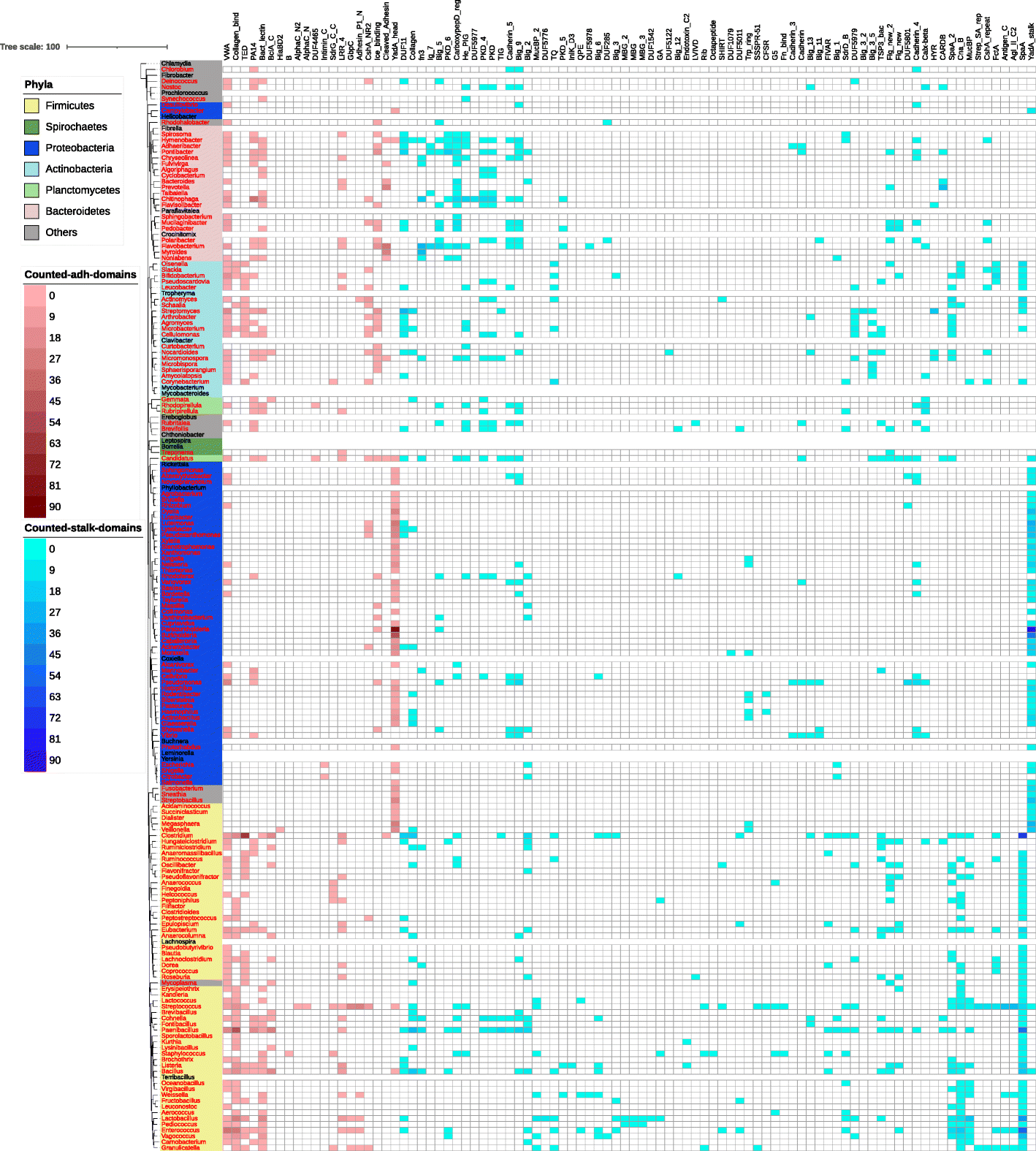Click the blue Proteobacteria legend swatch

pyautogui.click(x=31, y=148)
